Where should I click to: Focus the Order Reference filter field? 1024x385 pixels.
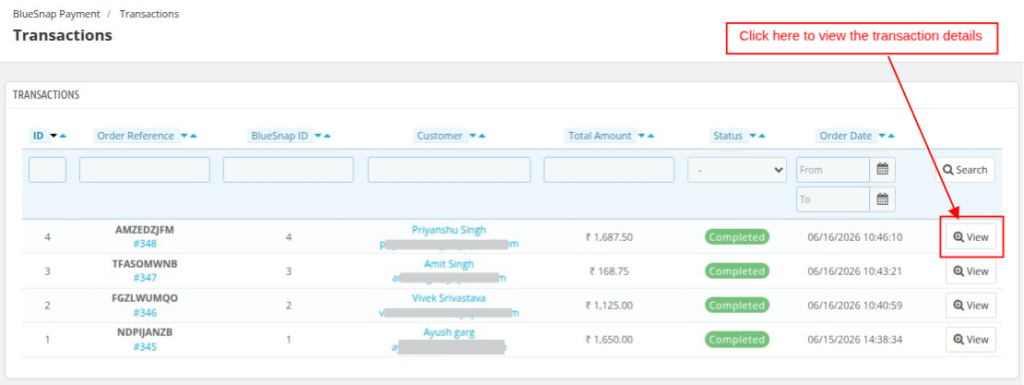tap(144, 170)
